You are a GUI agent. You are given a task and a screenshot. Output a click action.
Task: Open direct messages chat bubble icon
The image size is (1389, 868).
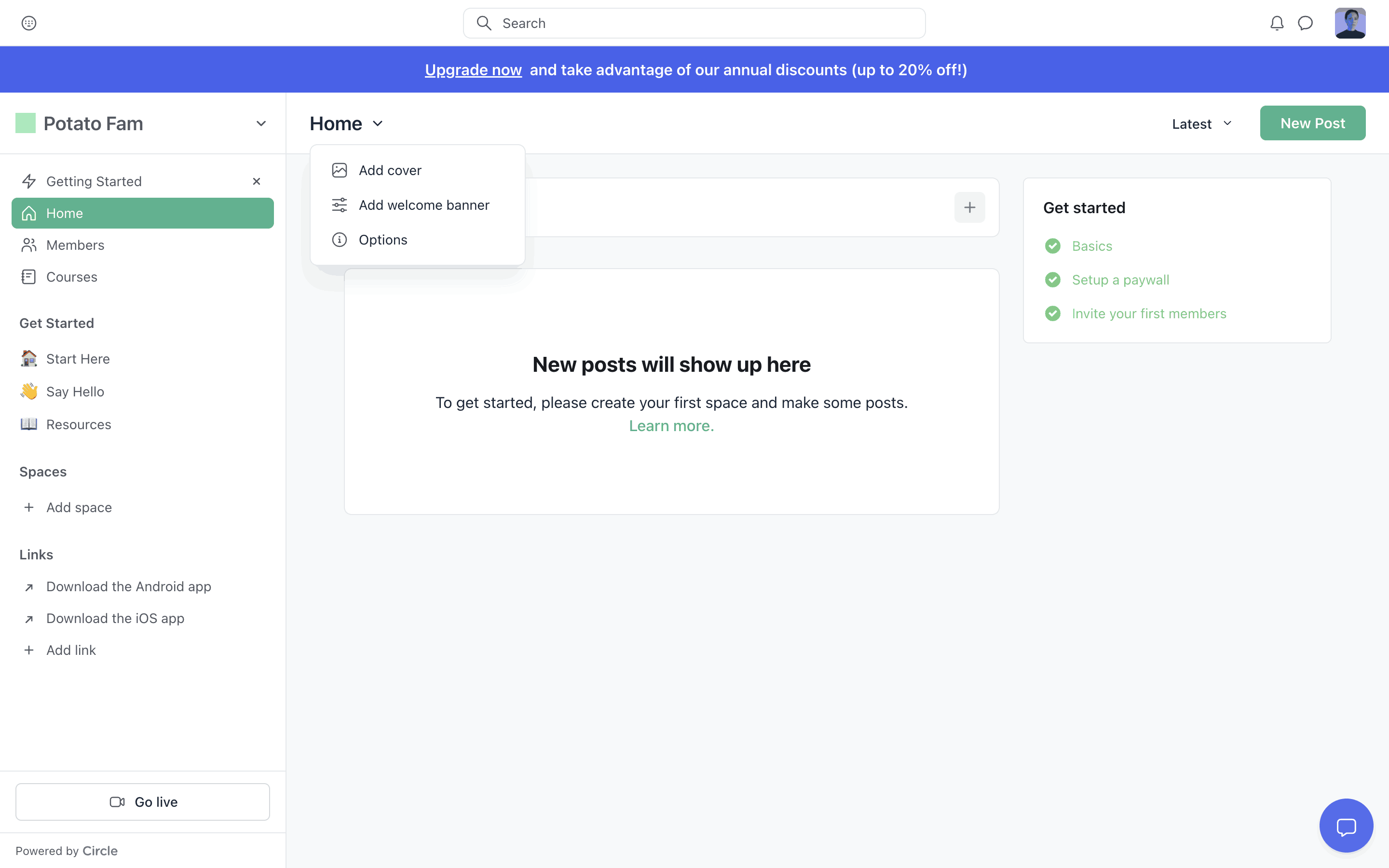click(1305, 23)
